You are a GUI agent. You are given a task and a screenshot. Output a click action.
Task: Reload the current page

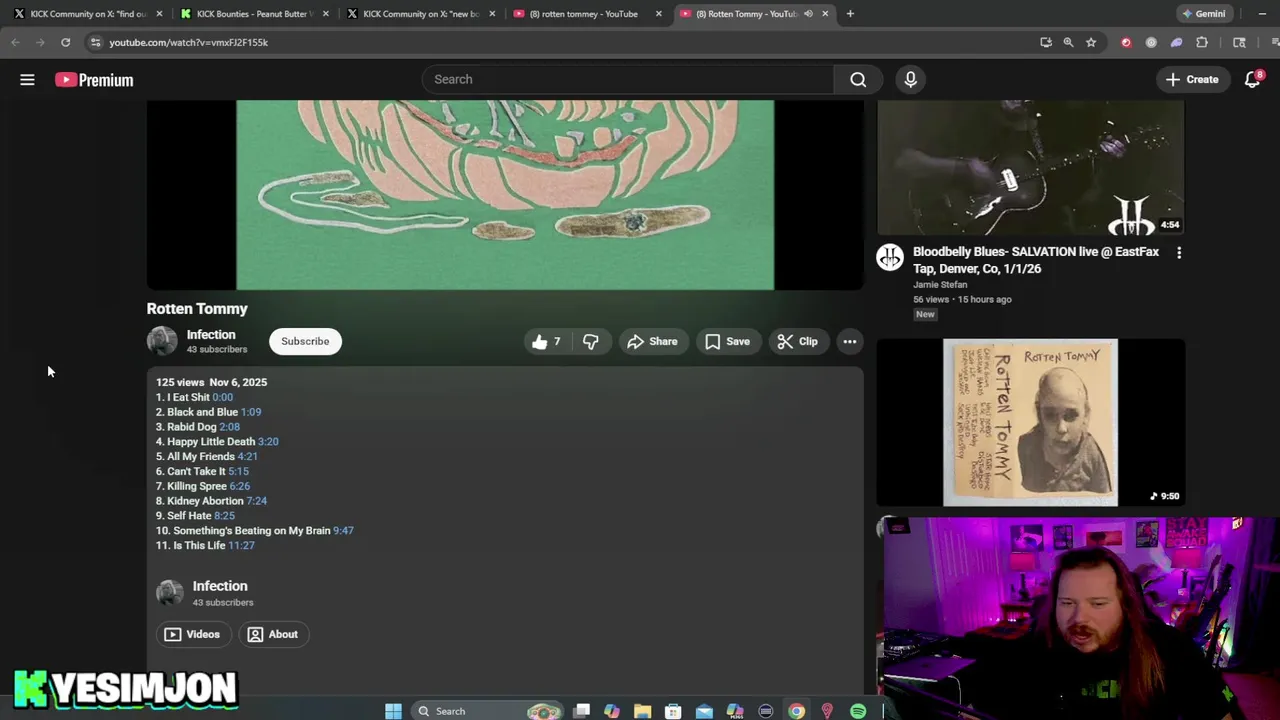[x=65, y=42]
